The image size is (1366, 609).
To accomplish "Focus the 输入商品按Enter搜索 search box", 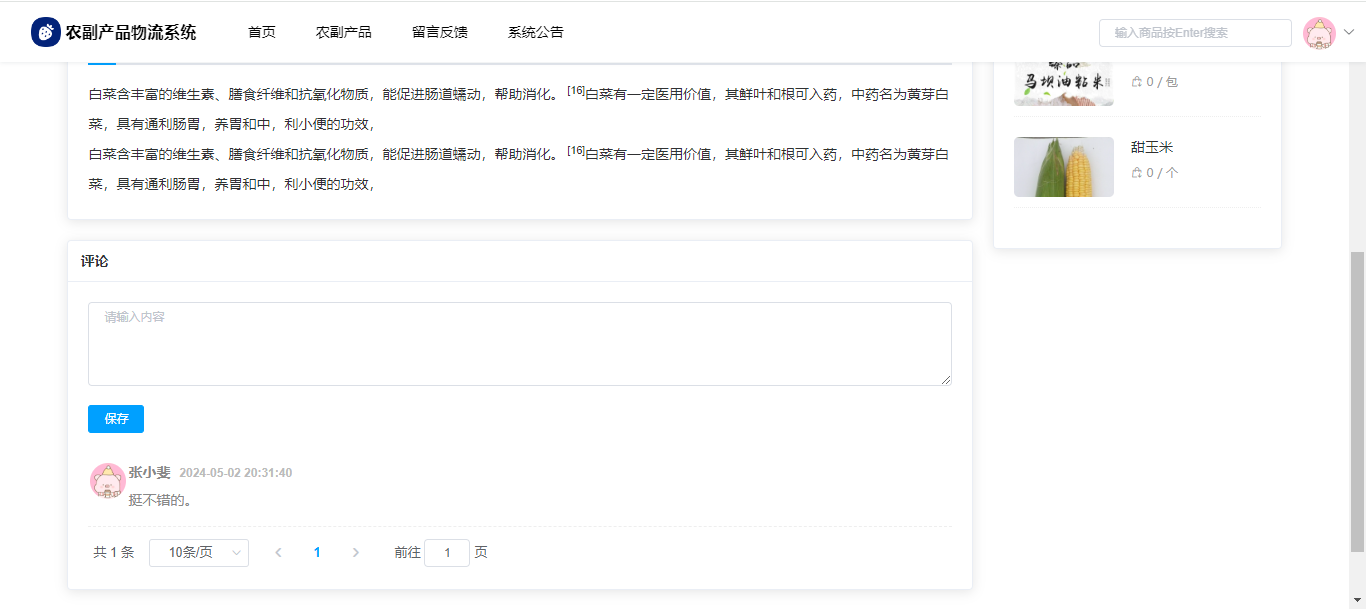I will coord(1195,33).
